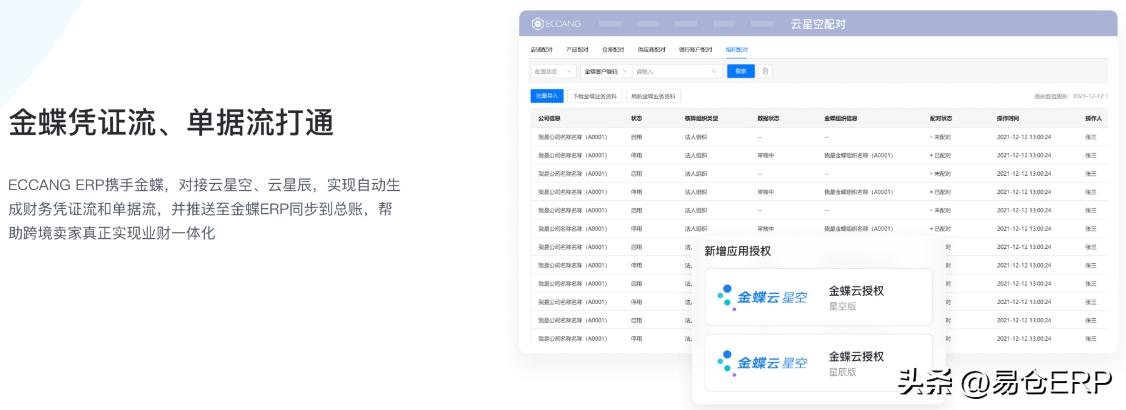
Task: Select the highlighted 组织配对 tab
Action: [x=736, y=50]
